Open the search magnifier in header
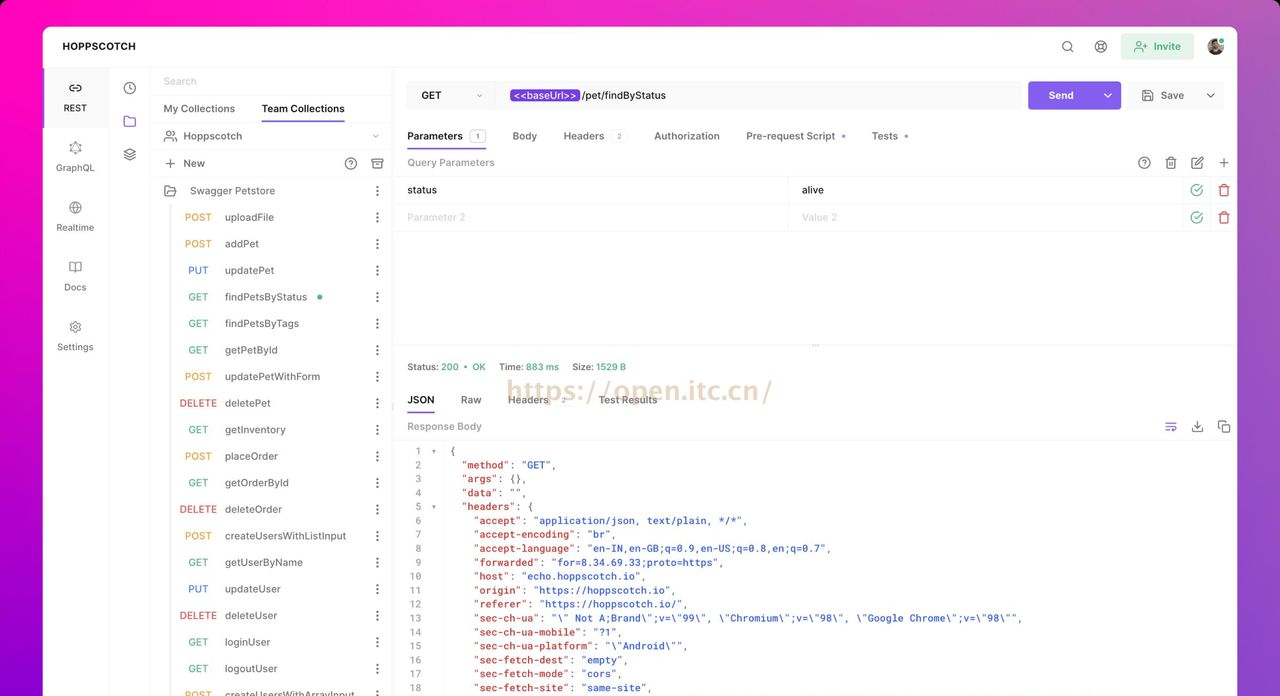1280x696 pixels. 1067,46
